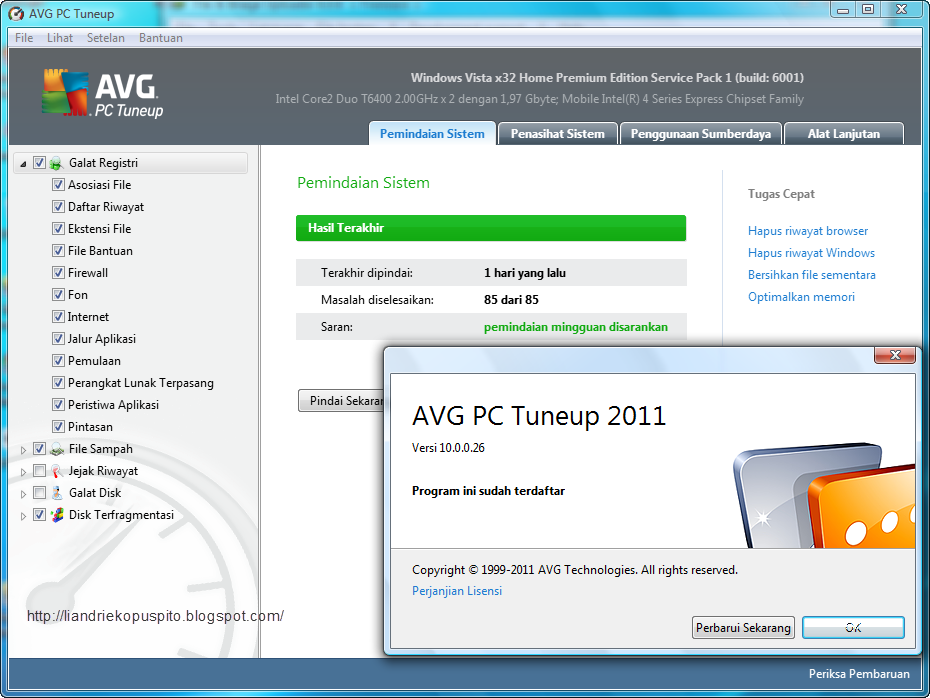The width and height of the screenshot is (930, 698).
Task: Click the Hasil Terakhir green header bar
Action: [491, 228]
